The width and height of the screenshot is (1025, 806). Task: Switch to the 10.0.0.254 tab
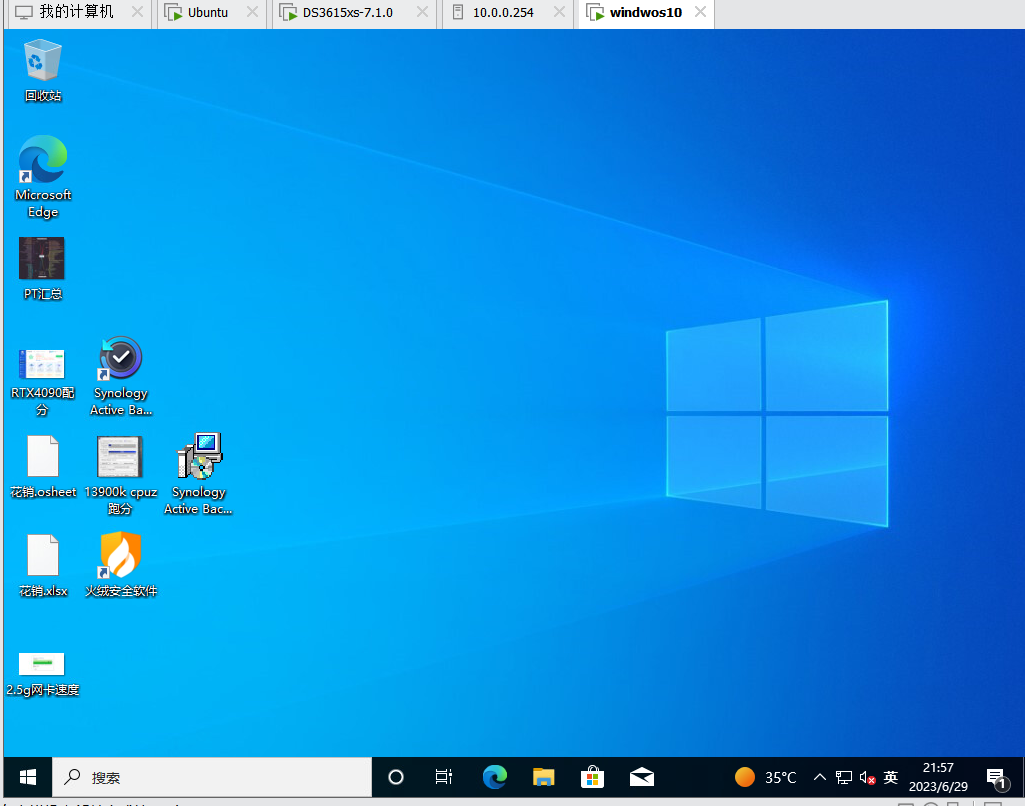(x=503, y=12)
